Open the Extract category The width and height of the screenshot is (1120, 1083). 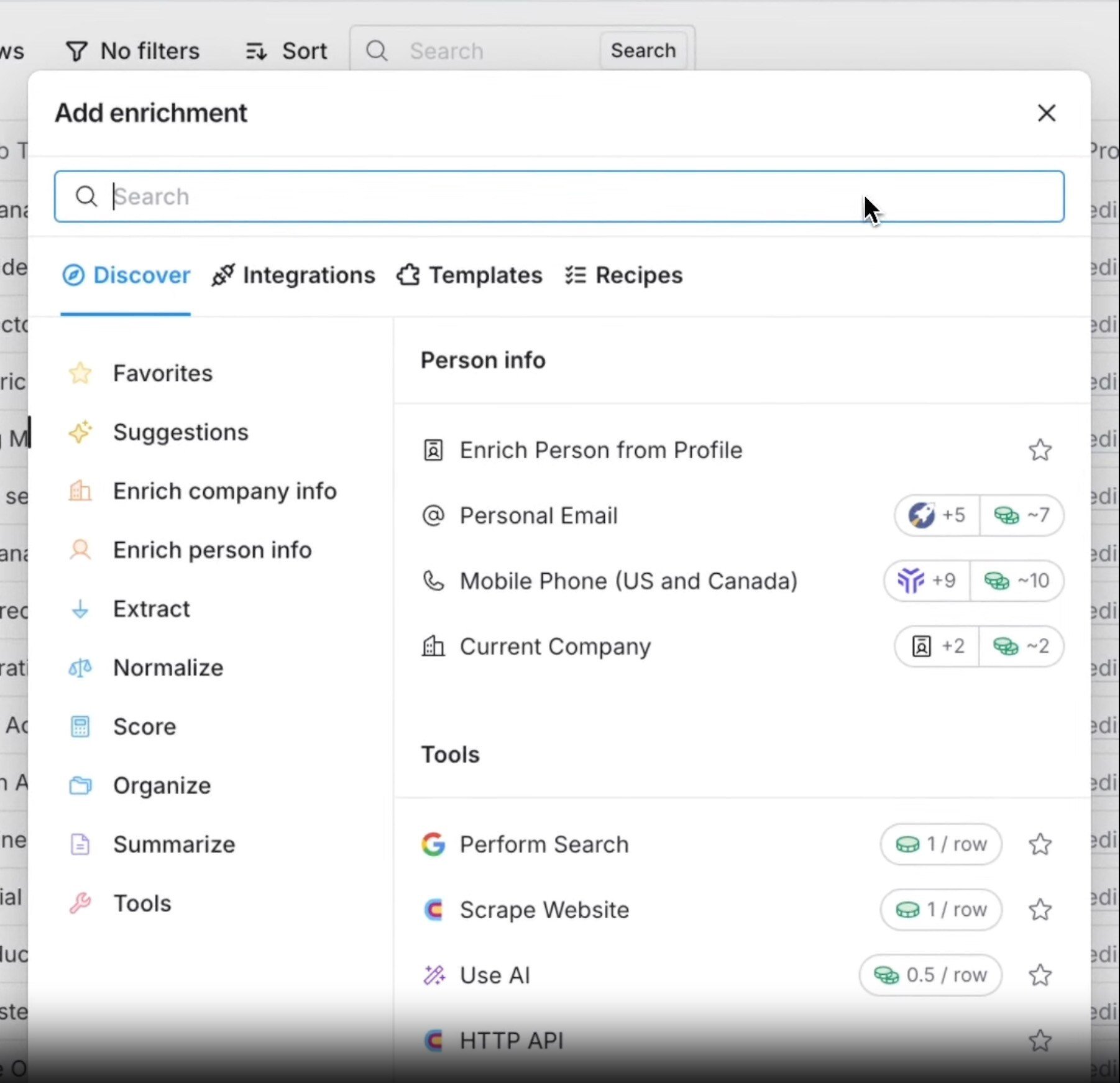click(151, 609)
